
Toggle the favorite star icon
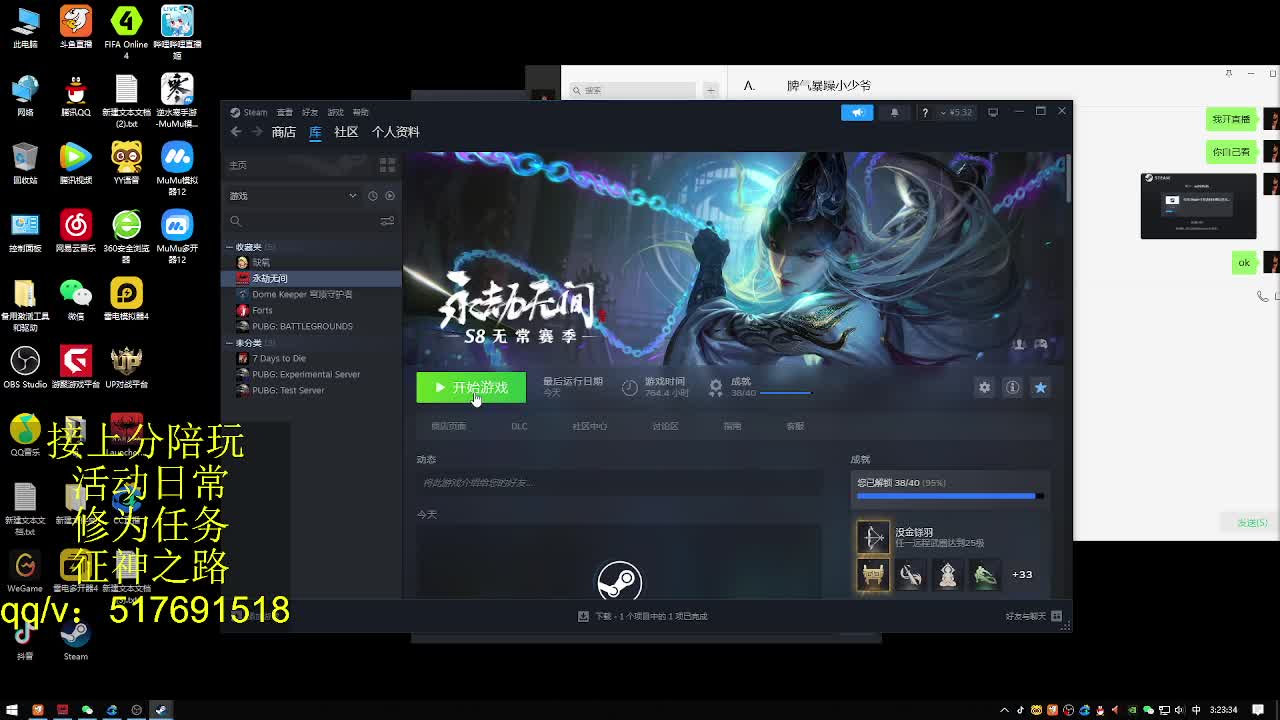1040,388
